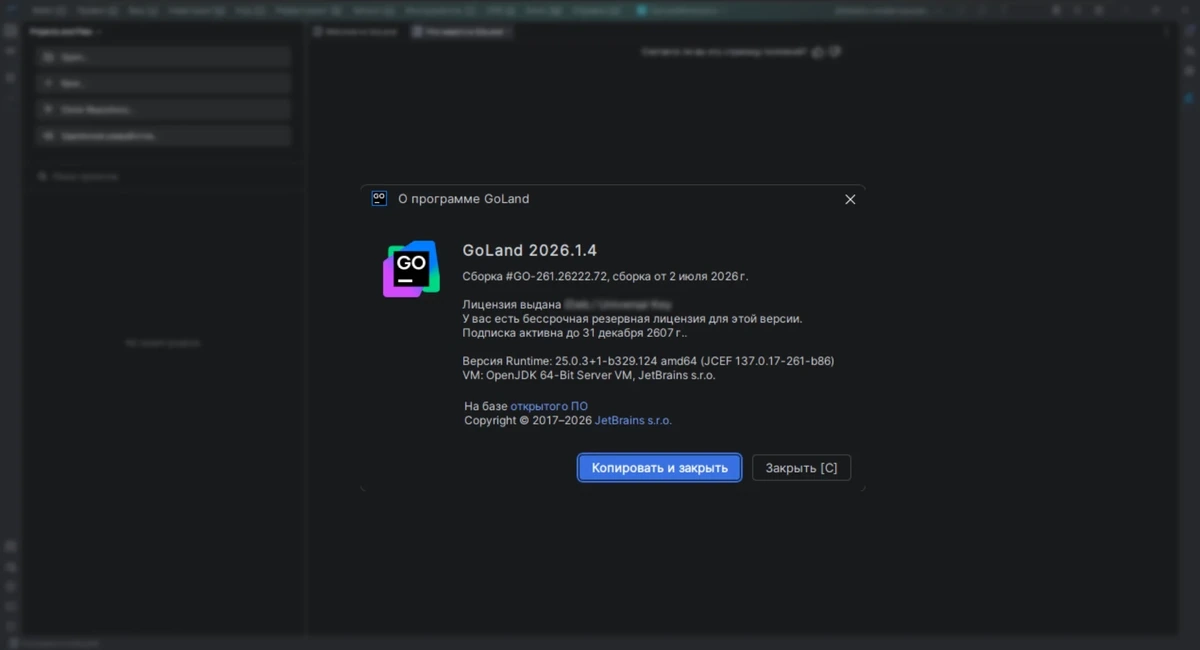Screen dimensions: 1200x650
Task: Click the blurred Open button in welcome panel
Action: [x=164, y=57]
